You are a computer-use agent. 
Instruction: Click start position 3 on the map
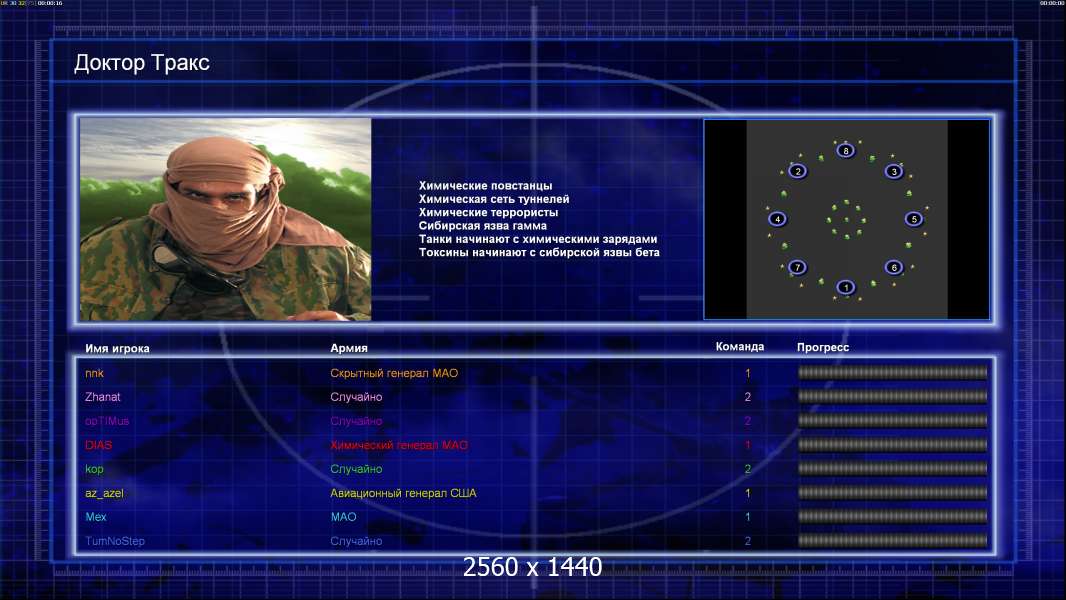coord(894,171)
